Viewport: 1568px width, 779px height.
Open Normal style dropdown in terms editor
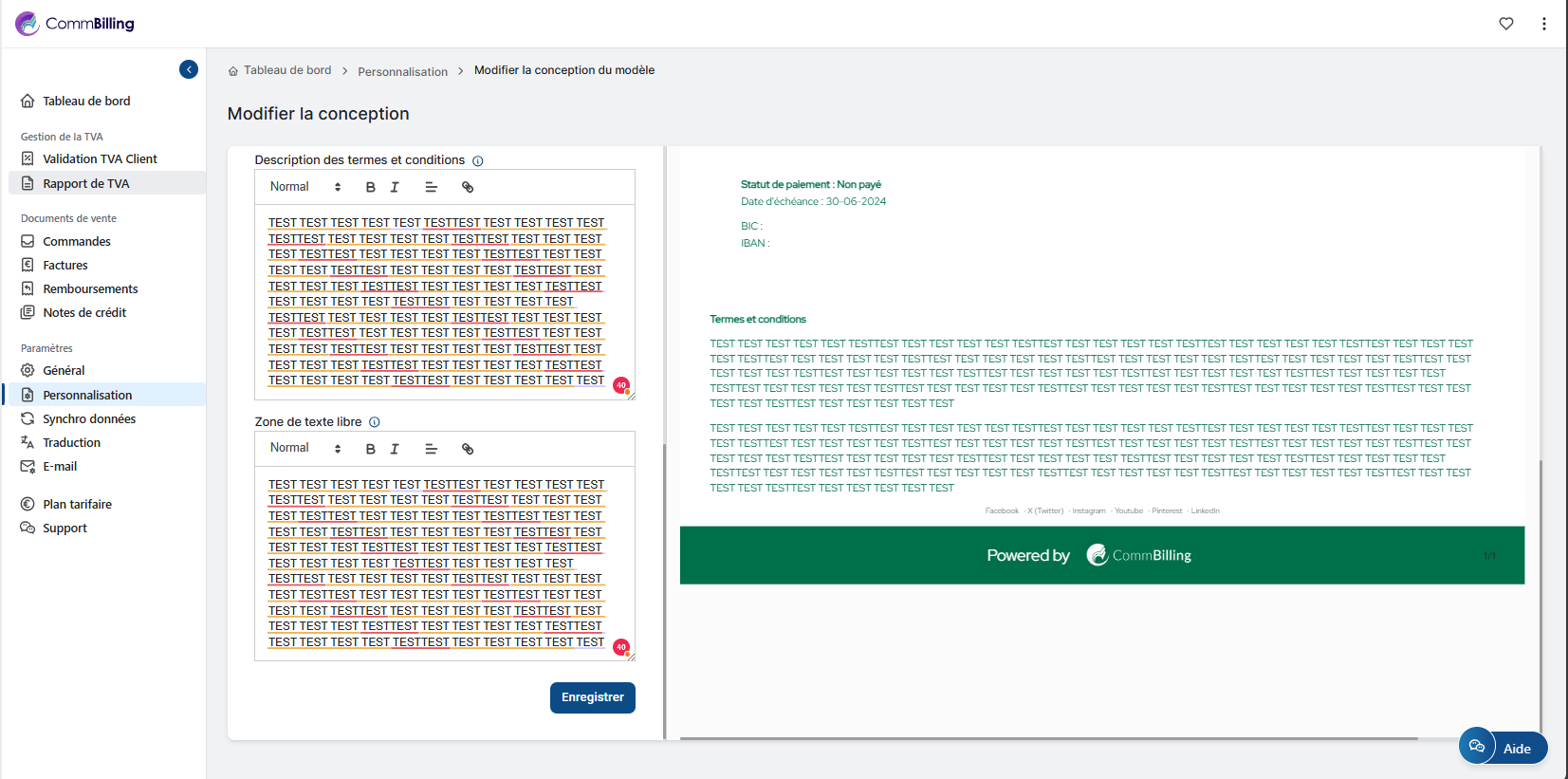[304, 187]
